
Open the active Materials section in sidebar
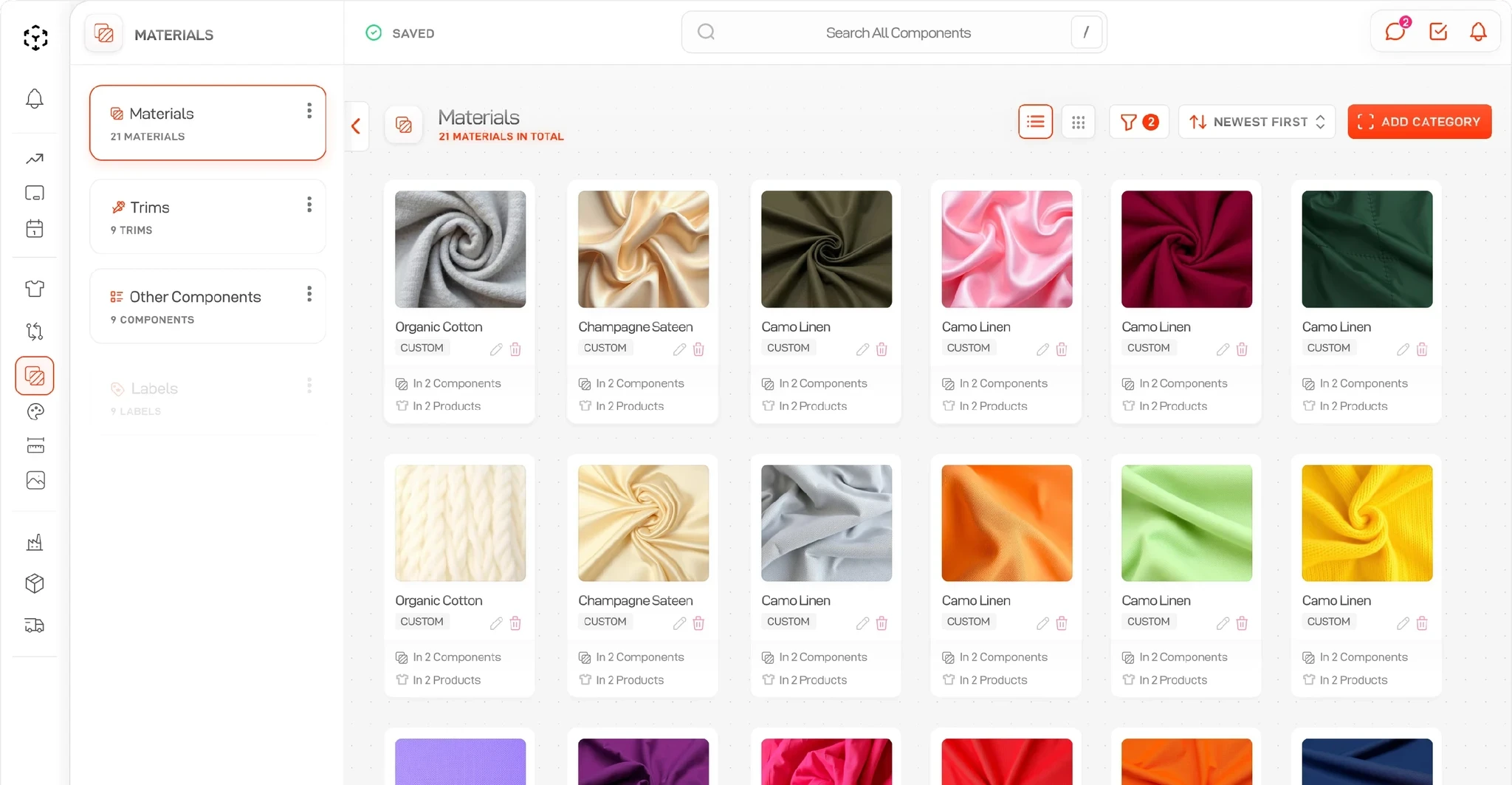coord(35,376)
